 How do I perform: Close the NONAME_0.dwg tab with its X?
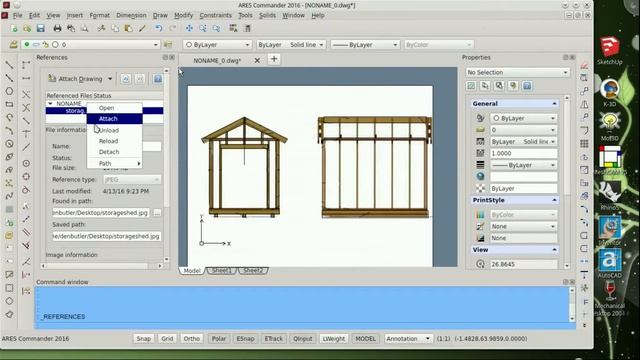pyautogui.click(x=257, y=60)
